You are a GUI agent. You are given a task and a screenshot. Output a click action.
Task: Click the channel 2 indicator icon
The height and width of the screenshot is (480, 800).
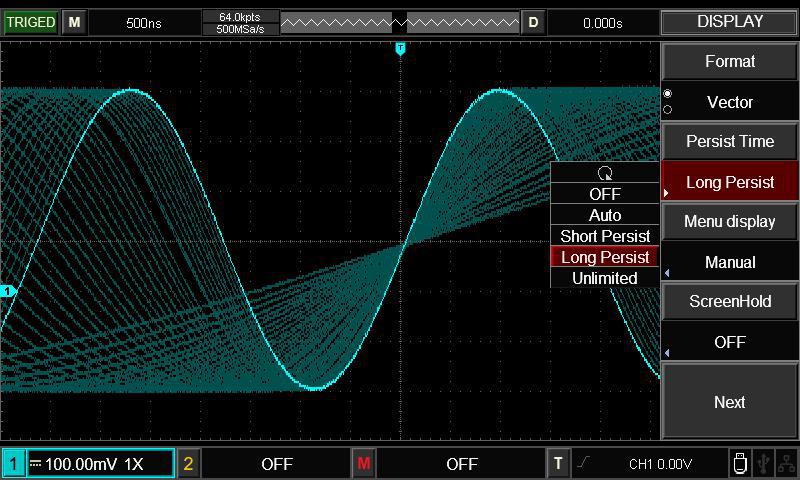188,464
